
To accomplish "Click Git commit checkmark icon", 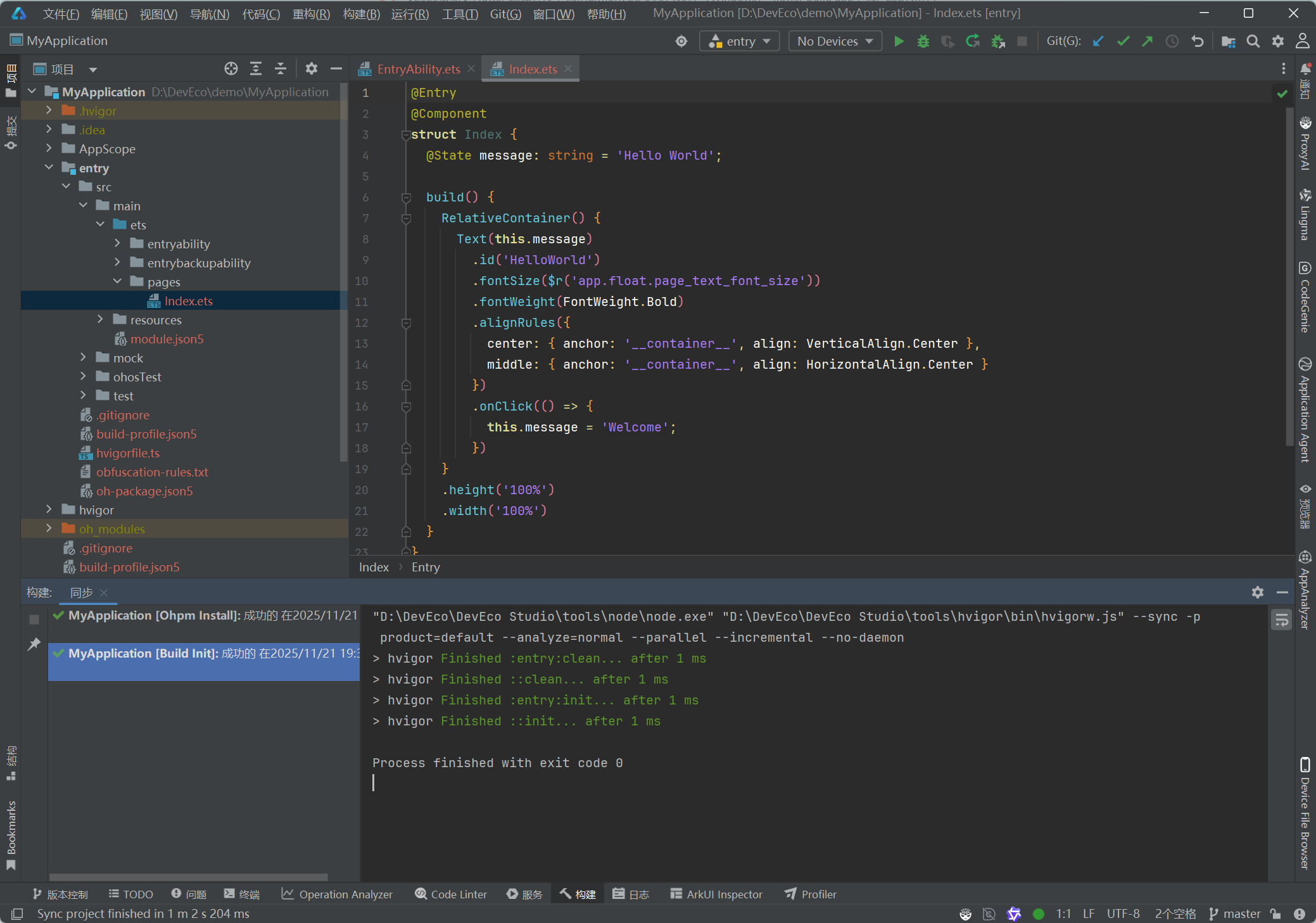I will (x=1123, y=41).
